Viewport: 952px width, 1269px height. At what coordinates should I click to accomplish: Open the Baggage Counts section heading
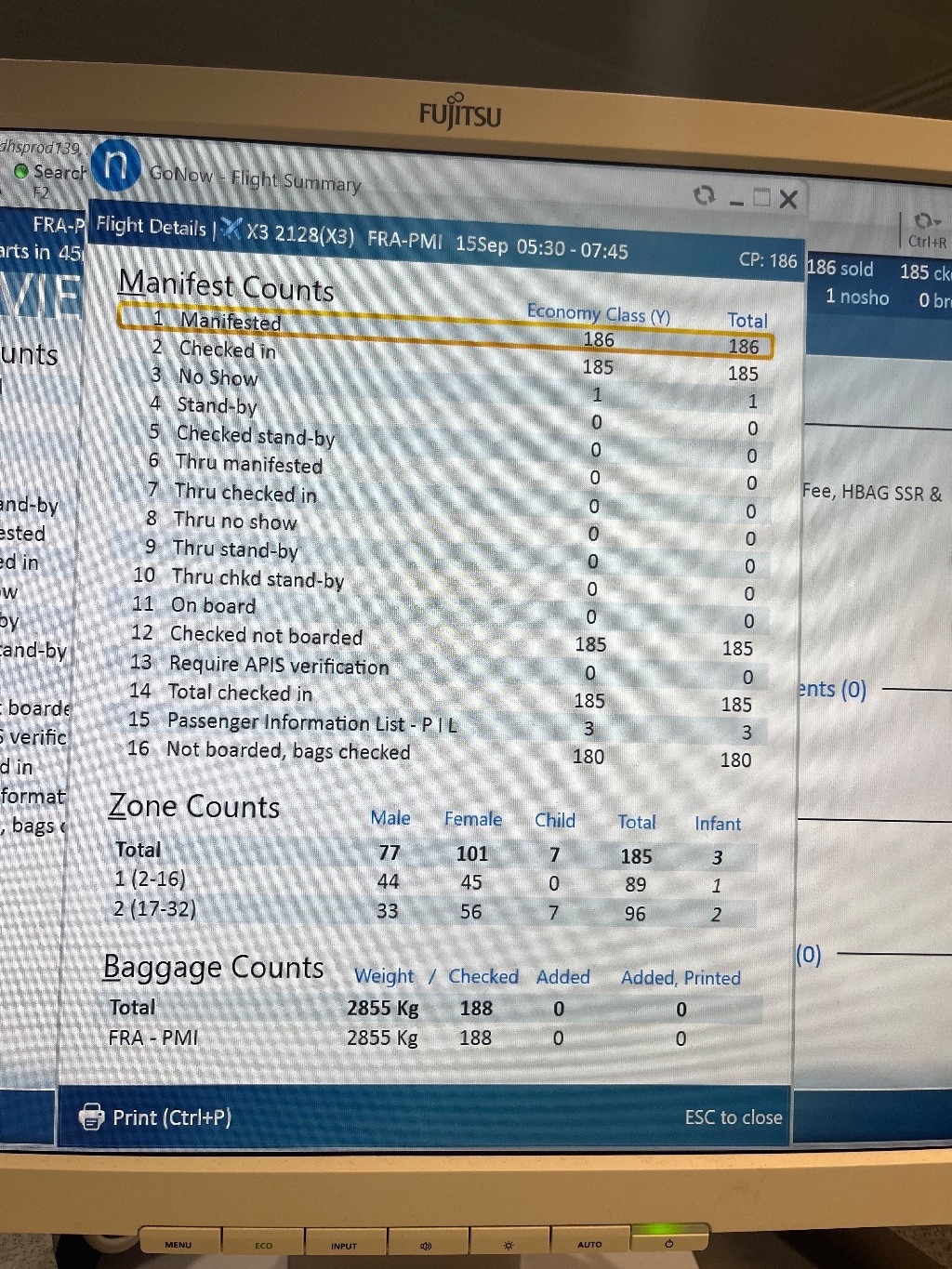pos(213,968)
